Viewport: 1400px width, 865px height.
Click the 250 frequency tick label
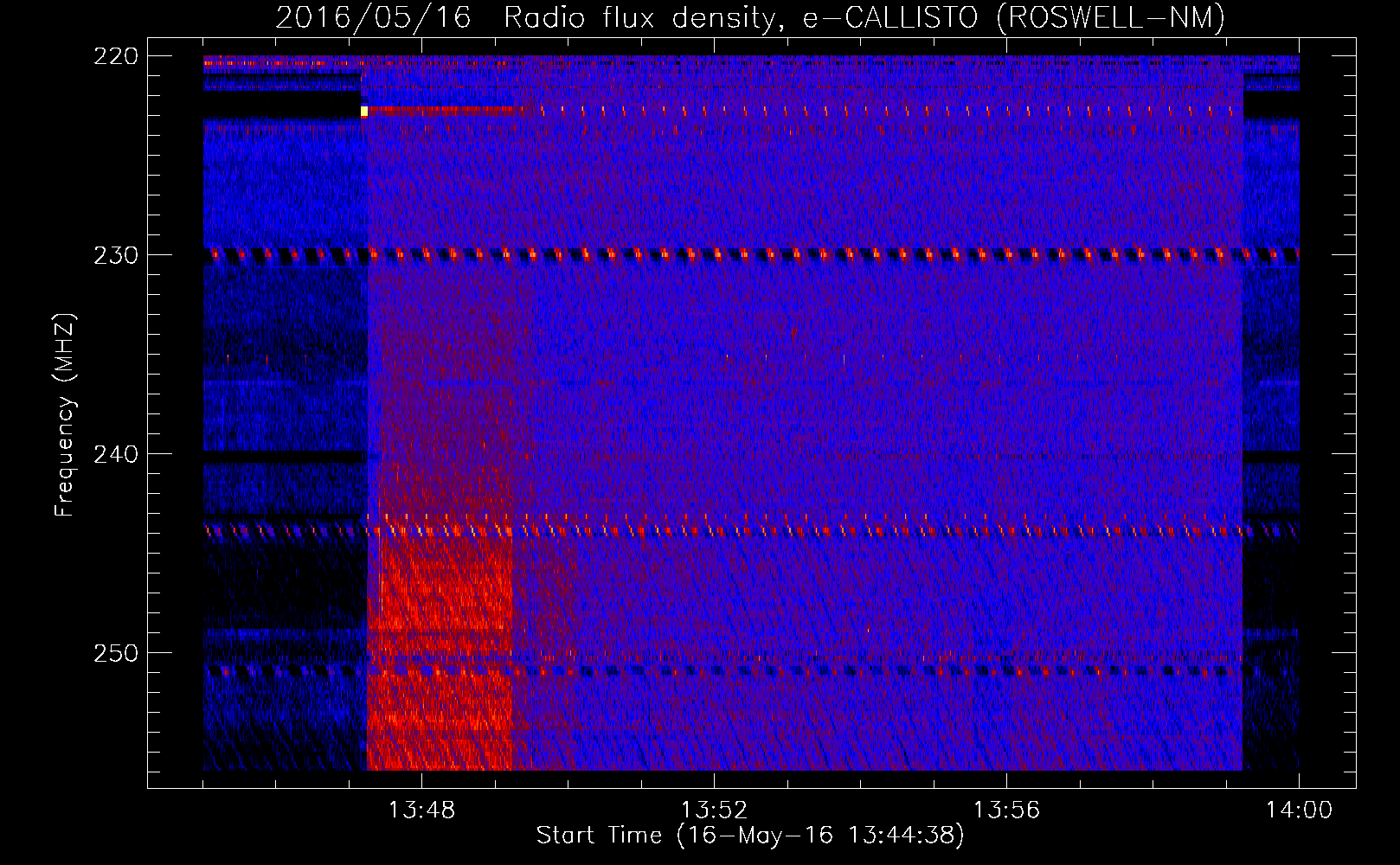(115, 653)
